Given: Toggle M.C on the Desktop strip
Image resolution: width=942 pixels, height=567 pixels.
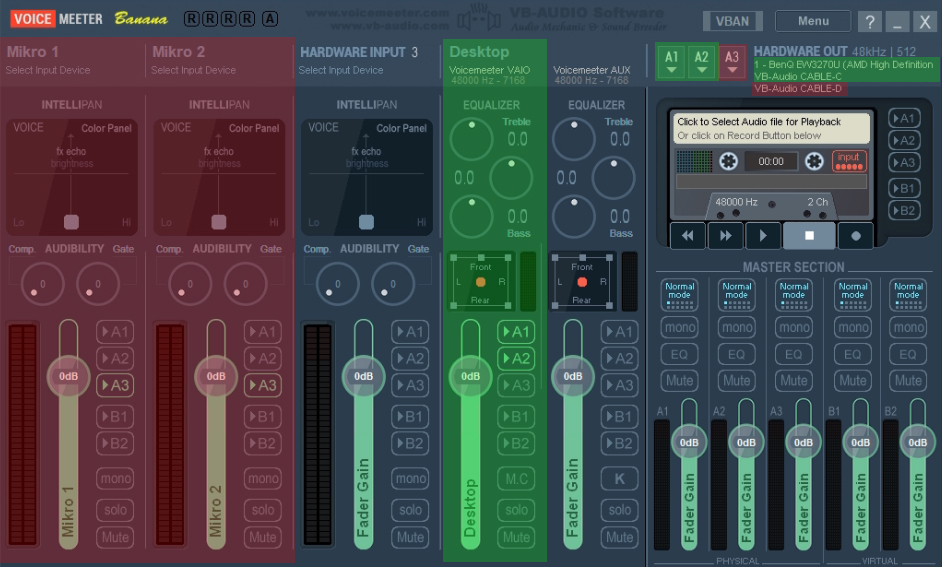Looking at the screenshot, I should (x=516, y=479).
